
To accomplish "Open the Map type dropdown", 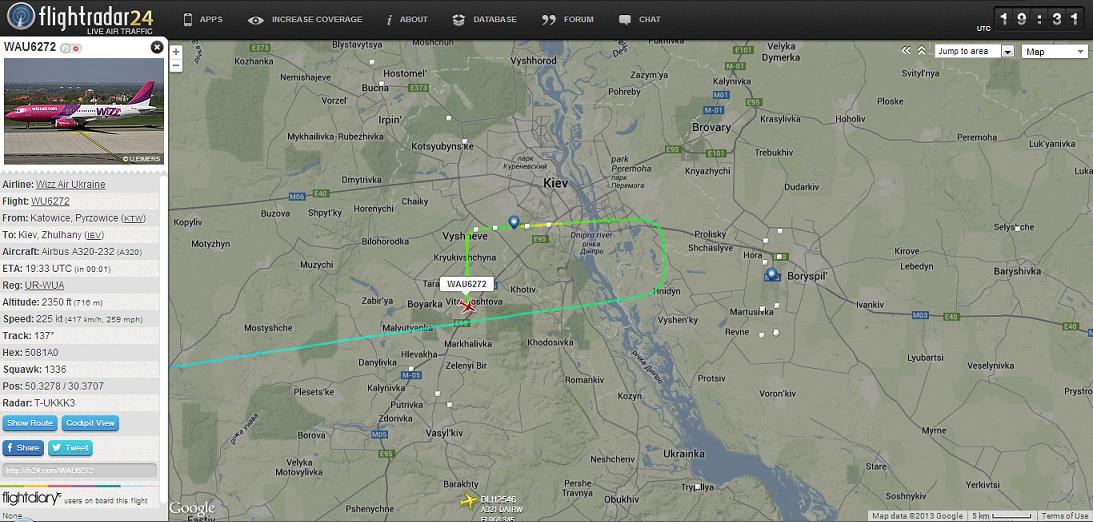I will 1054,52.
